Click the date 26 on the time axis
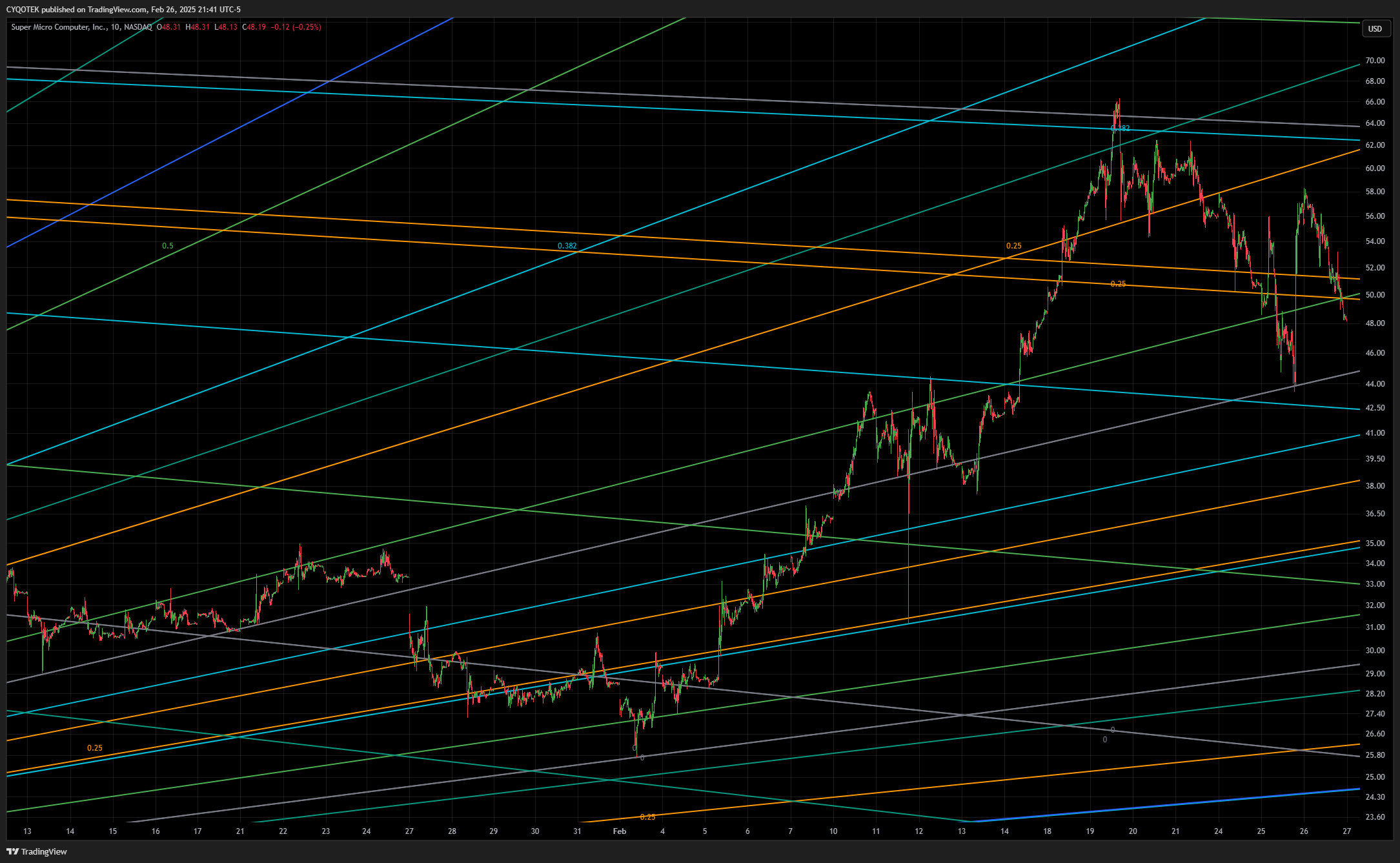The height and width of the screenshot is (863, 1400). pos(1304,831)
